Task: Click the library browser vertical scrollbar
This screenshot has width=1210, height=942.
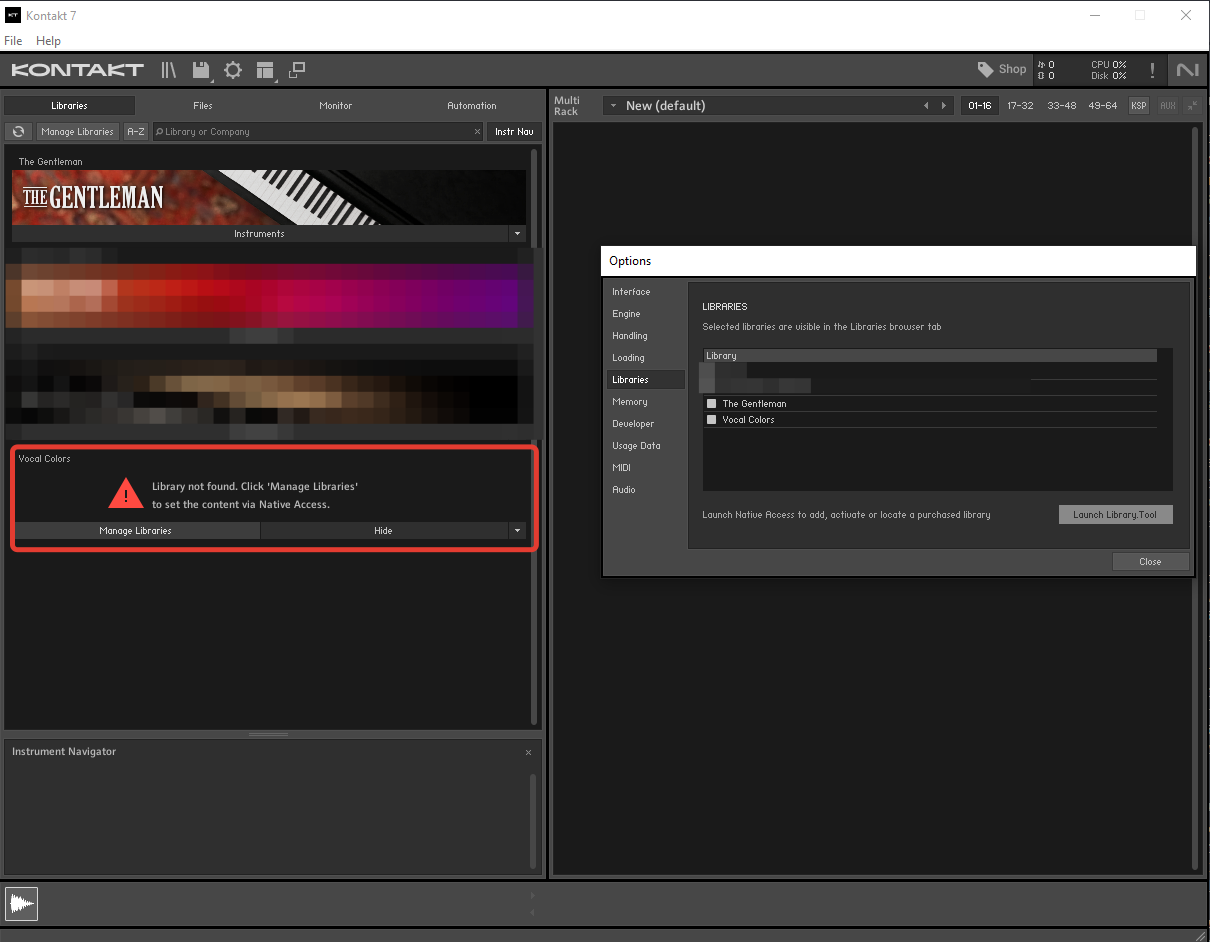Action: click(535, 437)
